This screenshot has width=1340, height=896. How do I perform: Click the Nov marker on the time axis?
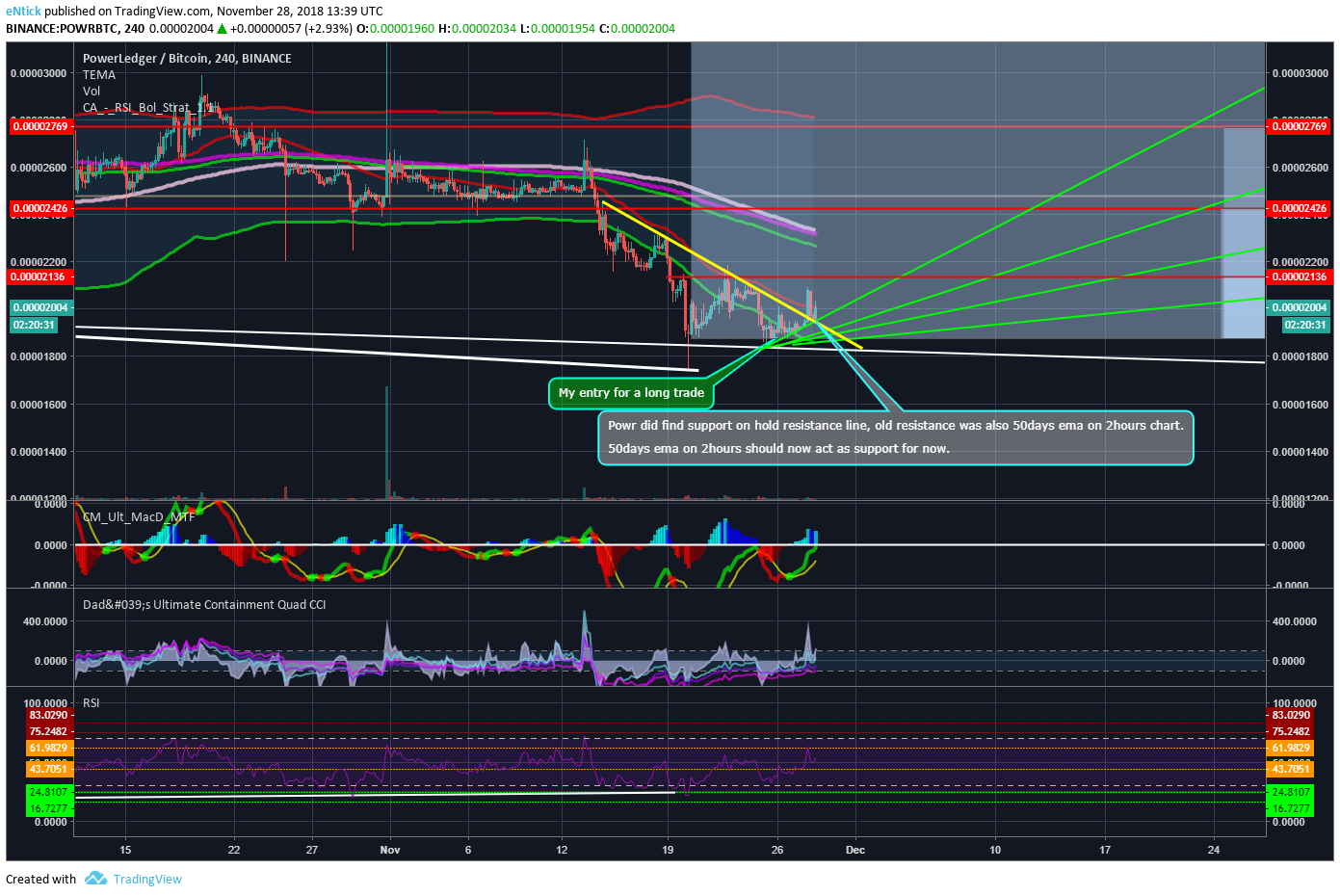390,850
